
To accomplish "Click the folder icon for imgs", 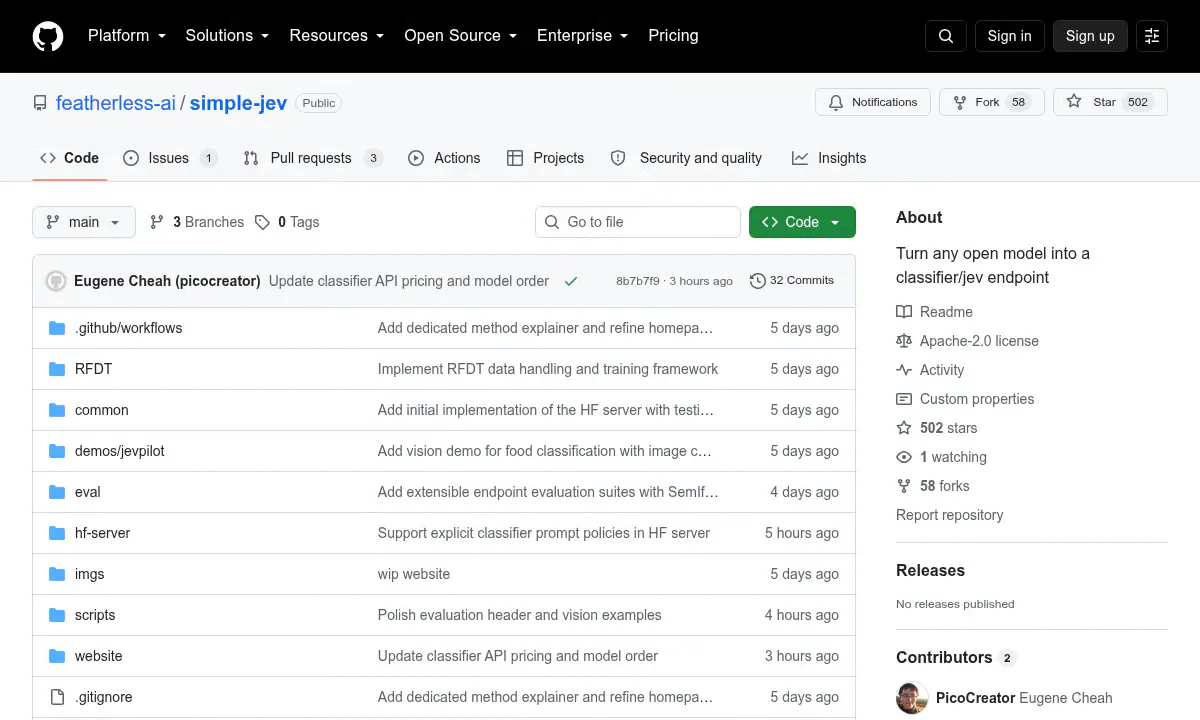I will (x=57, y=574).
